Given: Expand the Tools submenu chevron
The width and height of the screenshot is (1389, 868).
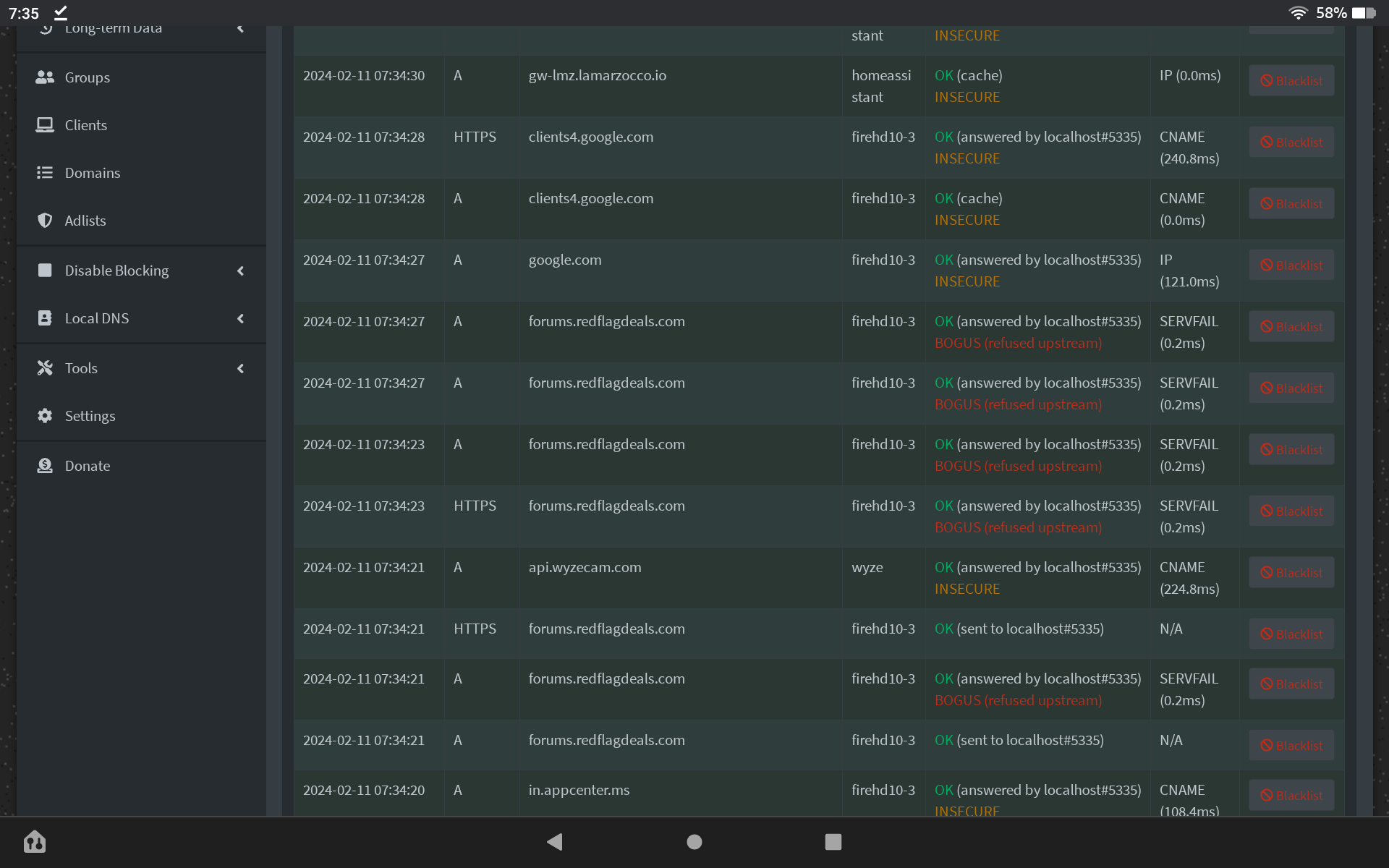Looking at the screenshot, I should click(241, 367).
